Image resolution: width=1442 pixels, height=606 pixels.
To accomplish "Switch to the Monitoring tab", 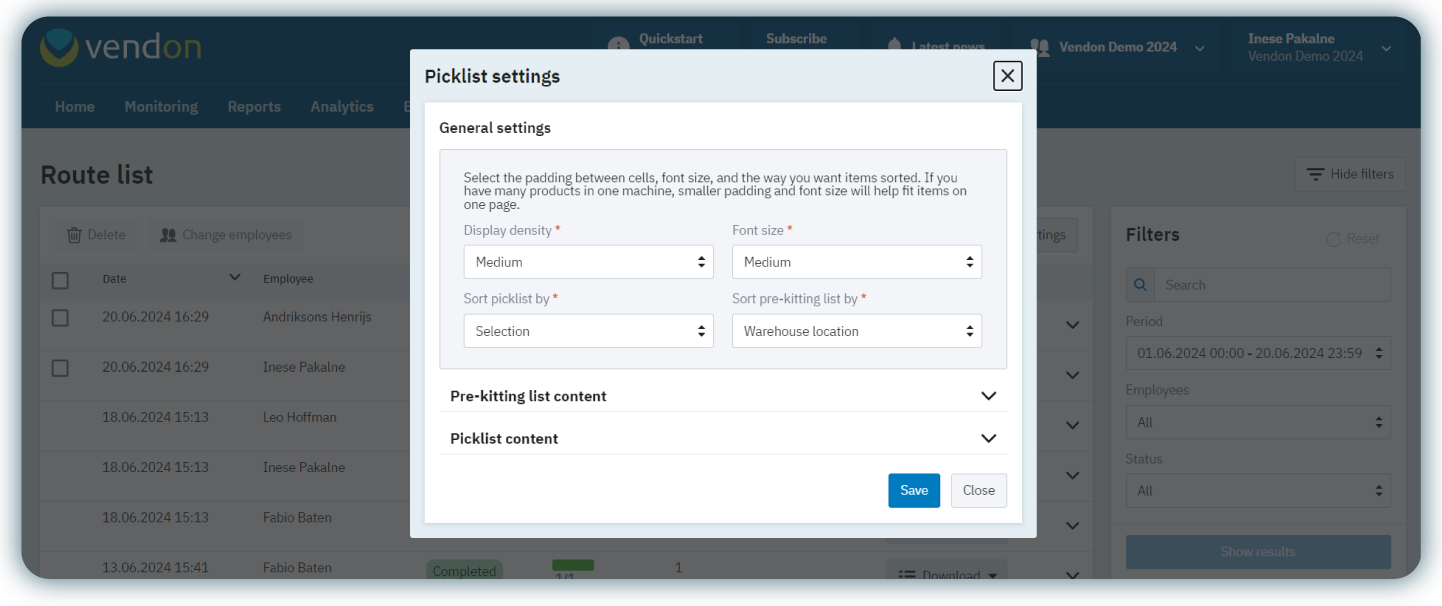I will 161,106.
